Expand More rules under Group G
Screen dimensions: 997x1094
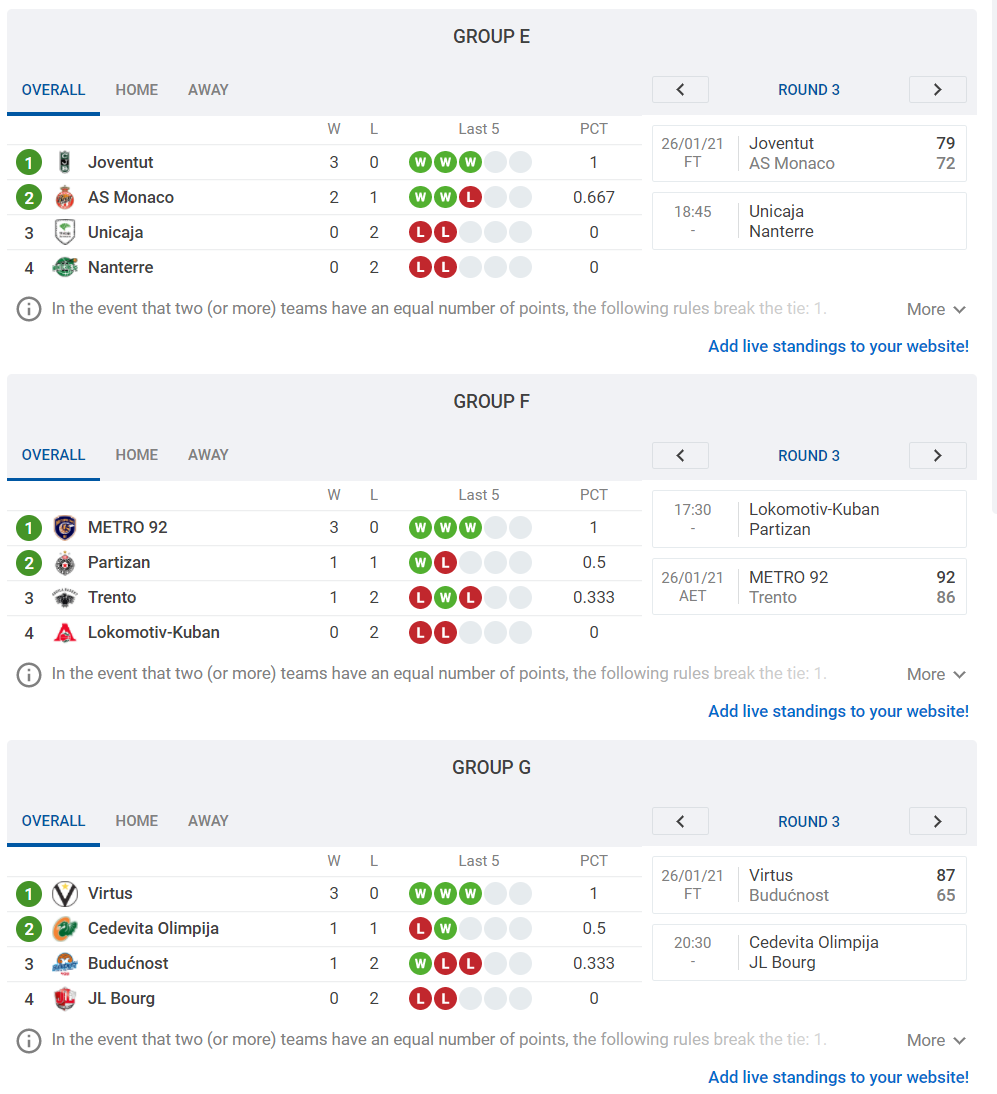(936, 1040)
